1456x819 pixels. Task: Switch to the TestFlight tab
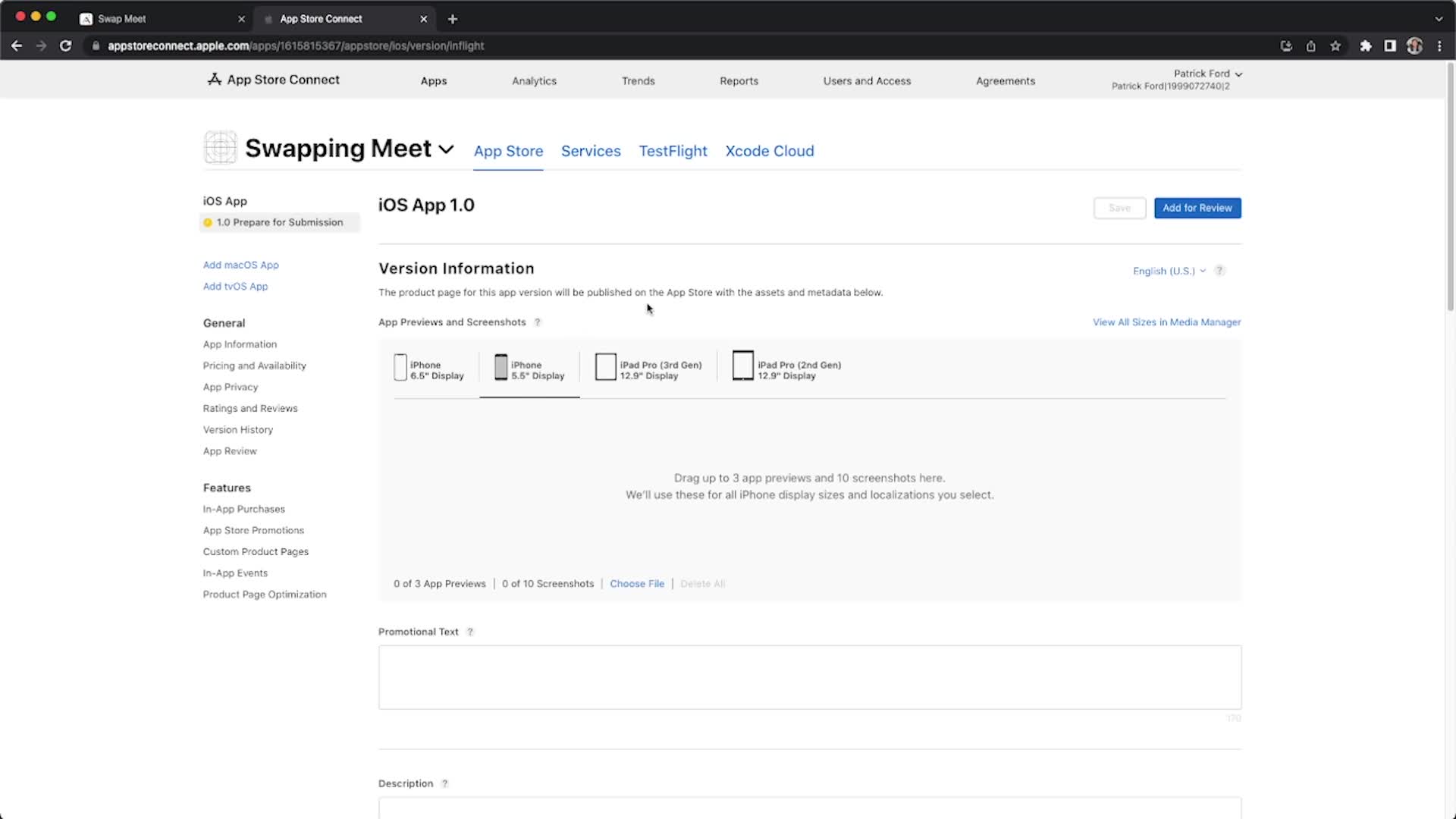click(673, 151)
